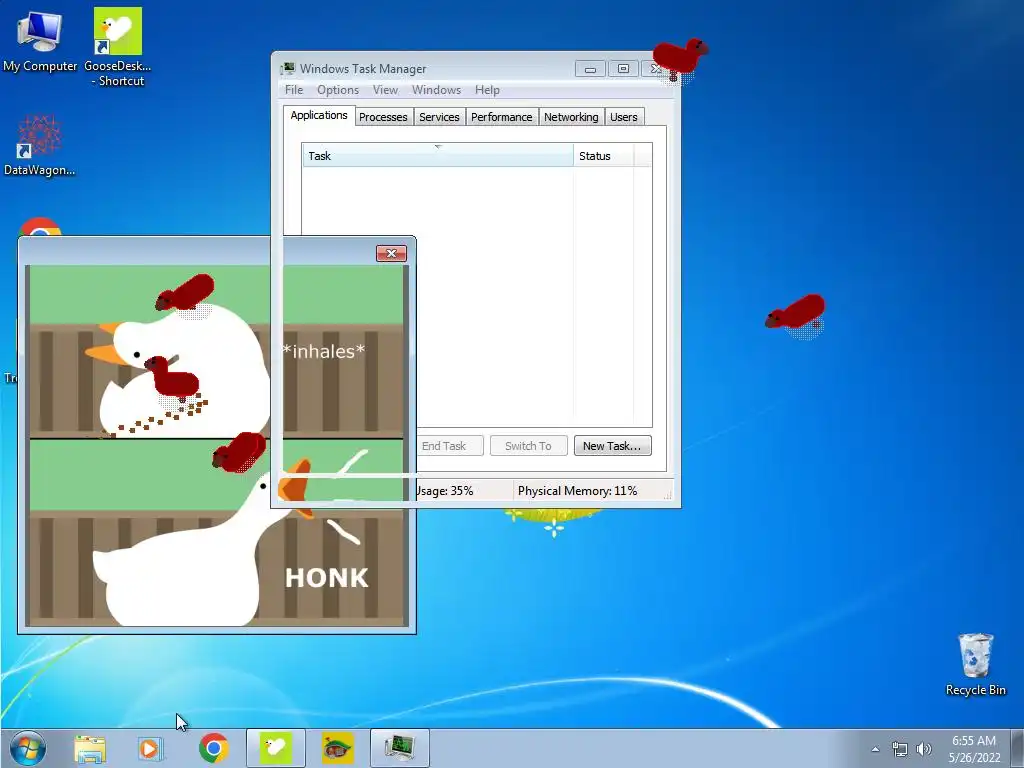Open the Help menu in Task Manager

coord(487,90)
